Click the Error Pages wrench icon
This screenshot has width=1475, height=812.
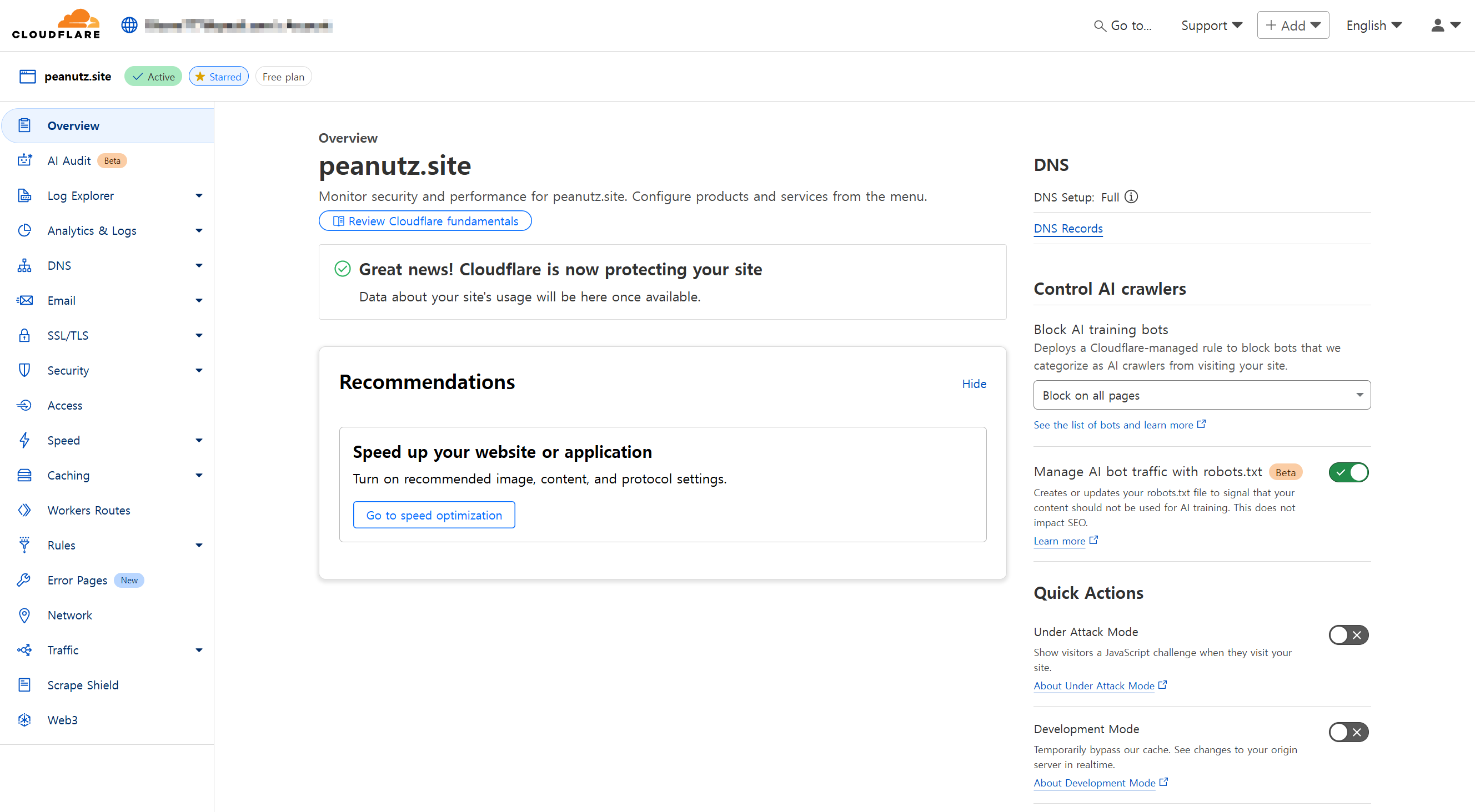[x=24, y=580]
